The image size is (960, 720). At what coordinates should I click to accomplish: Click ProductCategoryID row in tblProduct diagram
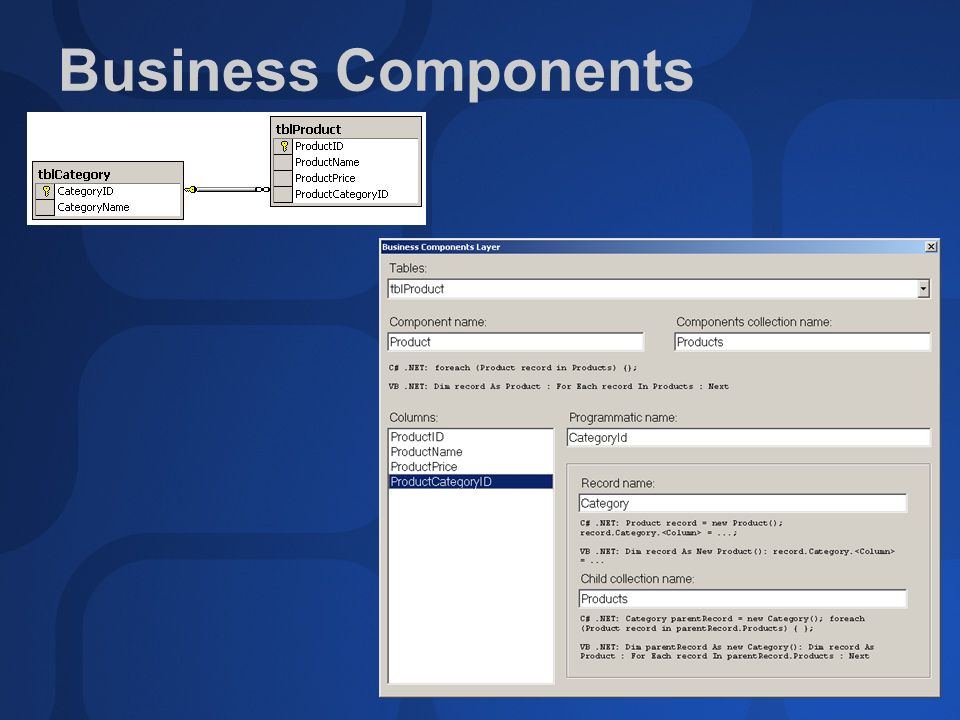(347, 194)
